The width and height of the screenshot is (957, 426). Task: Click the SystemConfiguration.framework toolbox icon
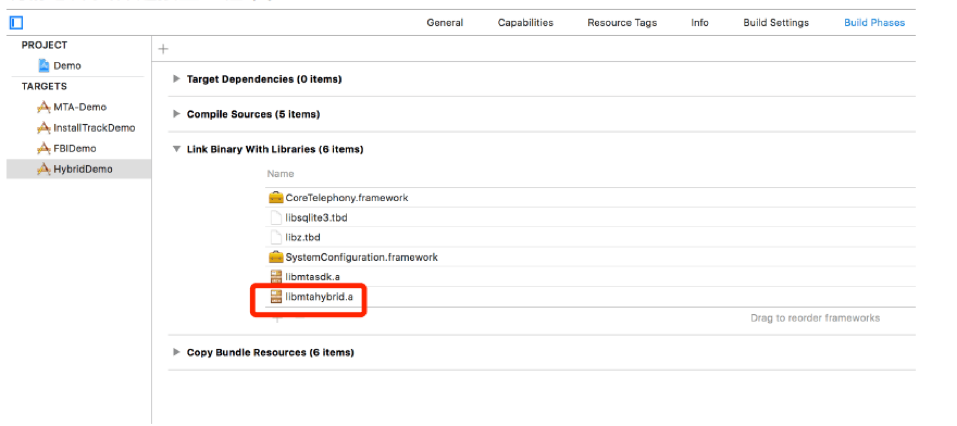click(277, 258)
